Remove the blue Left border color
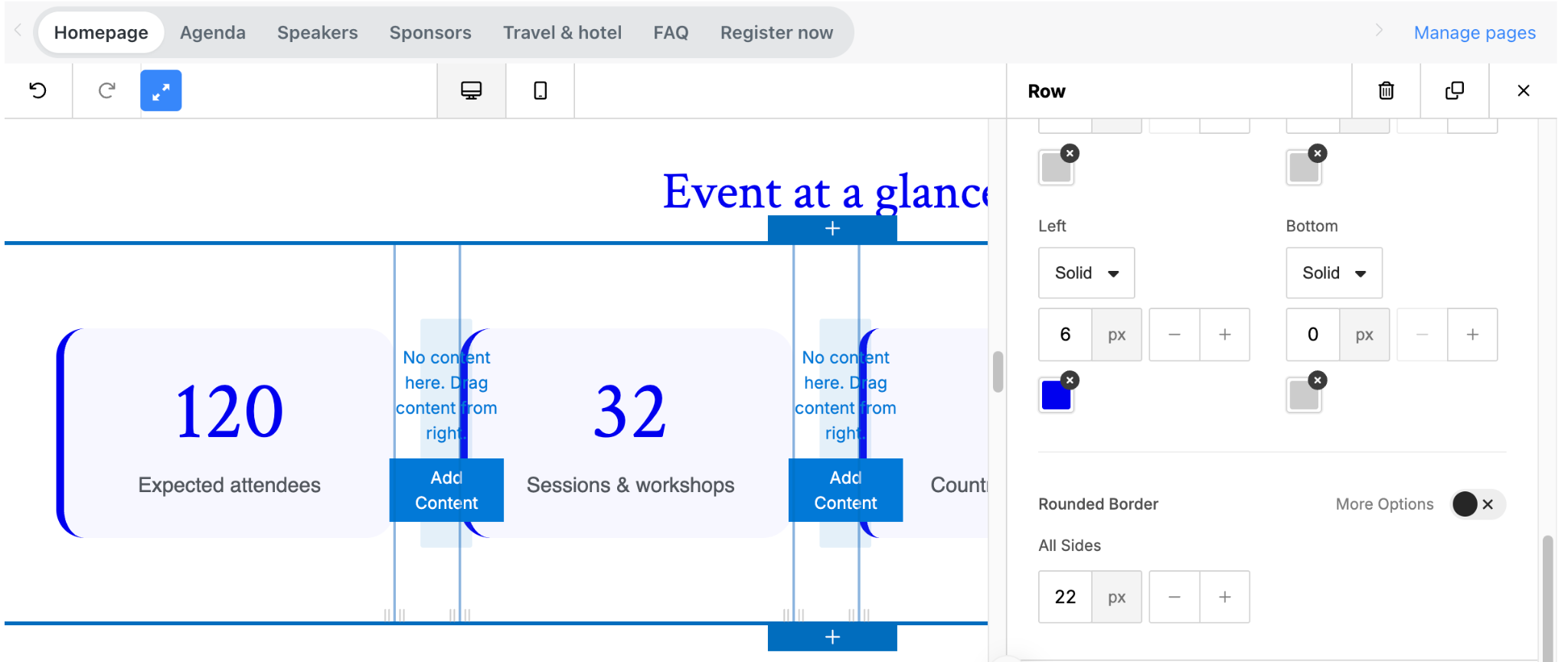This screenshot has width=1568, height=662. (1070, 380)
